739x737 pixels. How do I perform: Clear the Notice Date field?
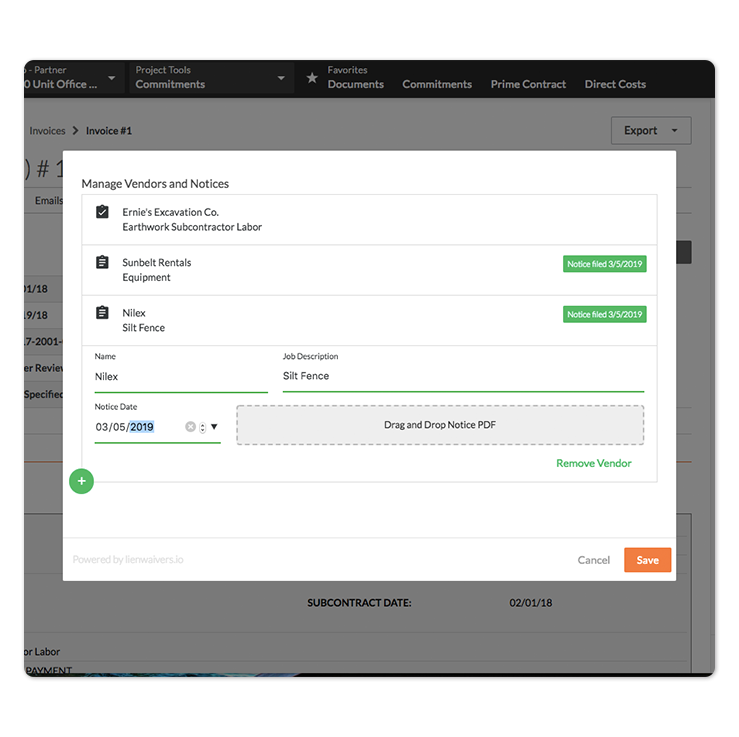pyautogui.click(x=190, y=427)
